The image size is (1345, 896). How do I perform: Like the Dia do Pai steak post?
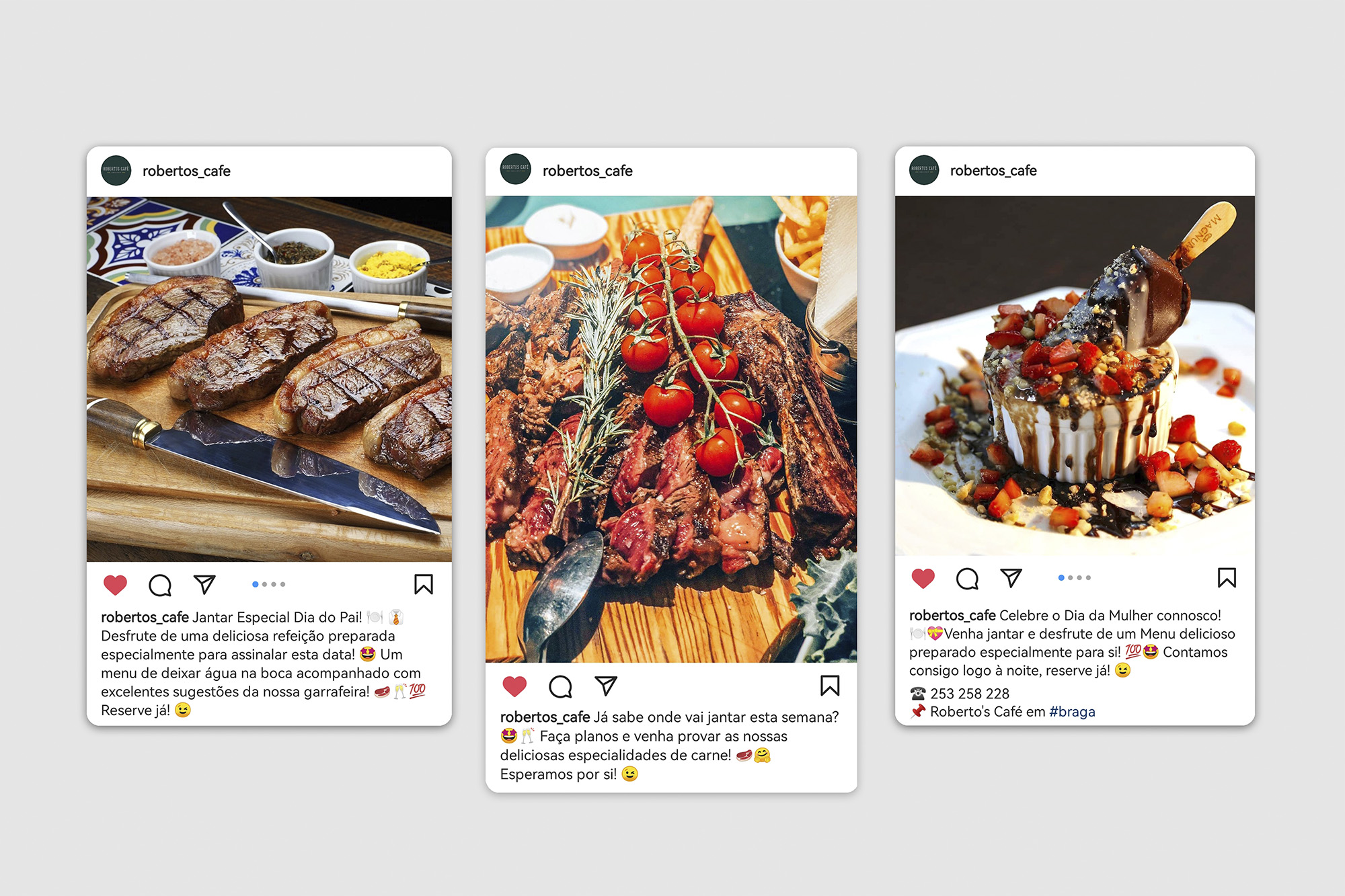coord(115,585)
